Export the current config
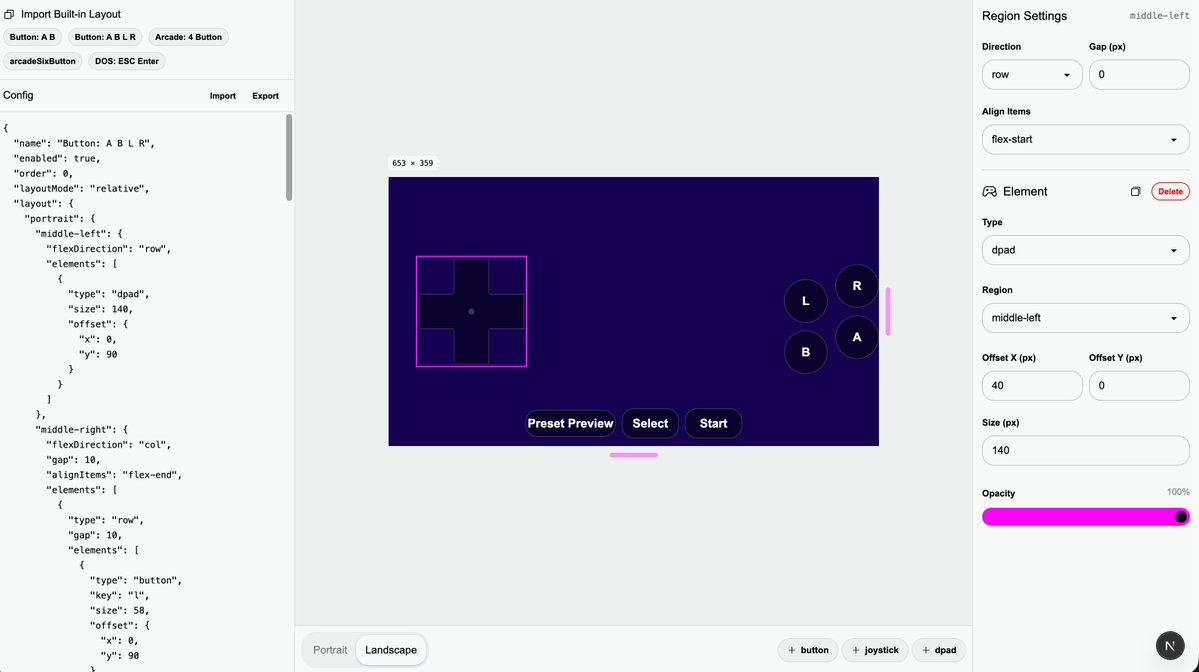1199x672 pixels. pos(265,96)
